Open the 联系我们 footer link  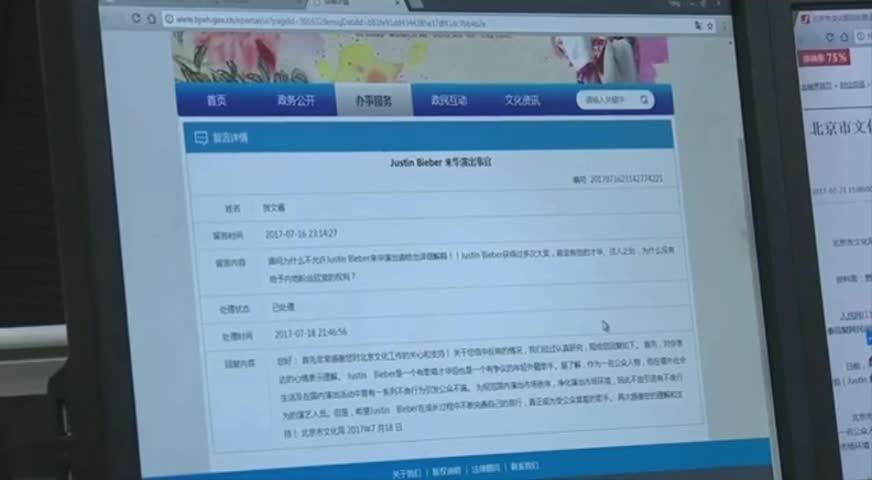[524, 466]
